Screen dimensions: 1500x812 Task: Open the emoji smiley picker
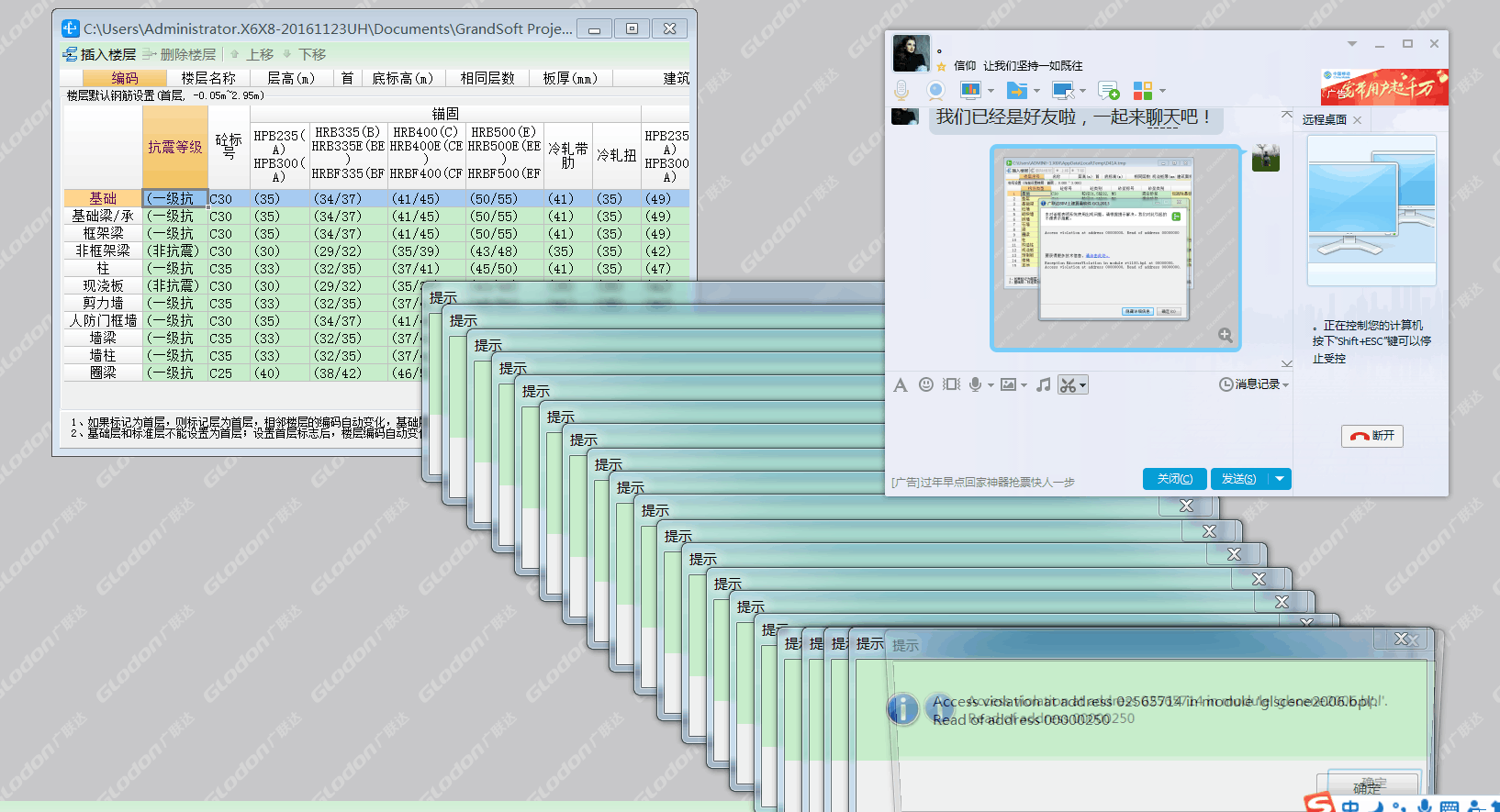click(x=926, y=384)
